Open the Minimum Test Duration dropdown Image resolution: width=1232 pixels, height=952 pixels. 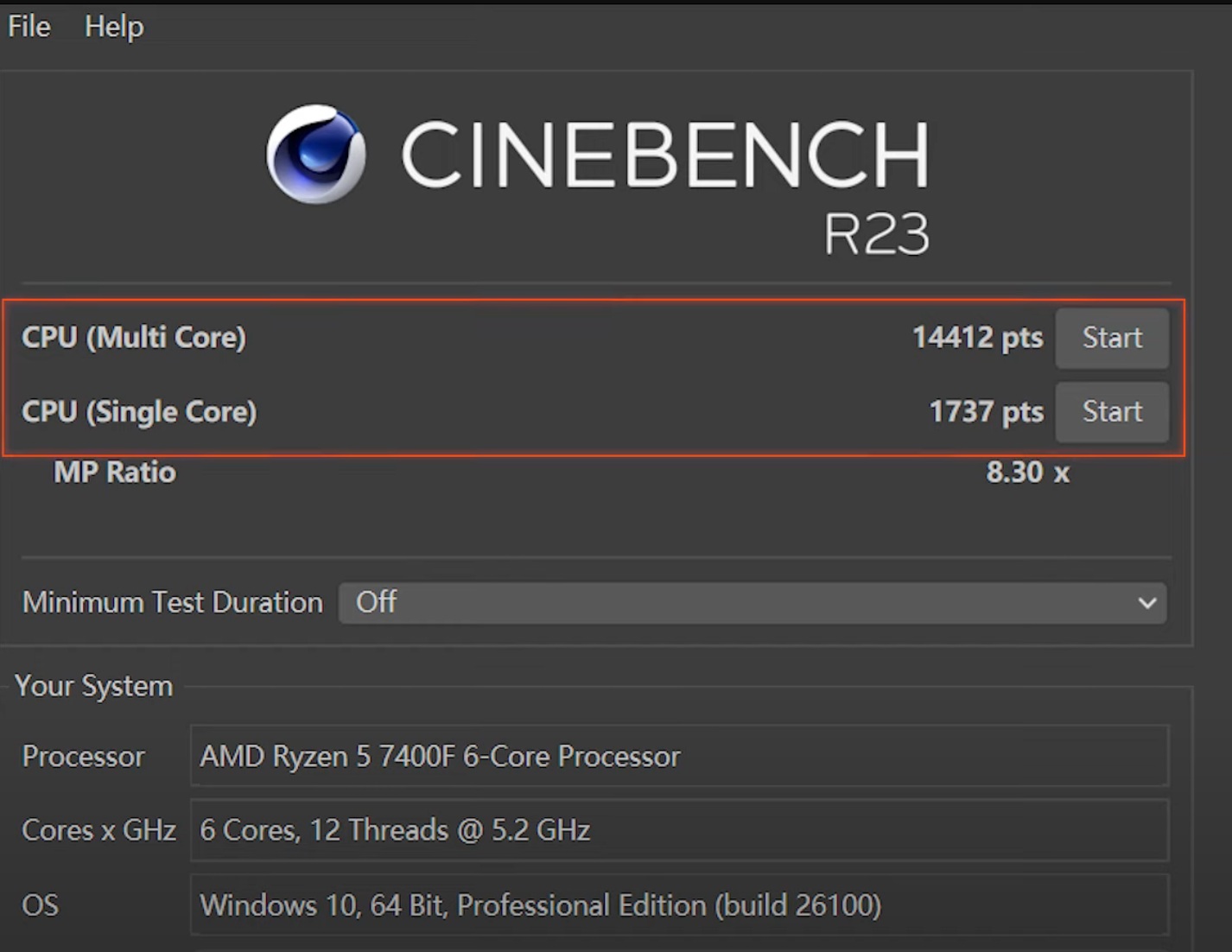(x=753, y=602)
